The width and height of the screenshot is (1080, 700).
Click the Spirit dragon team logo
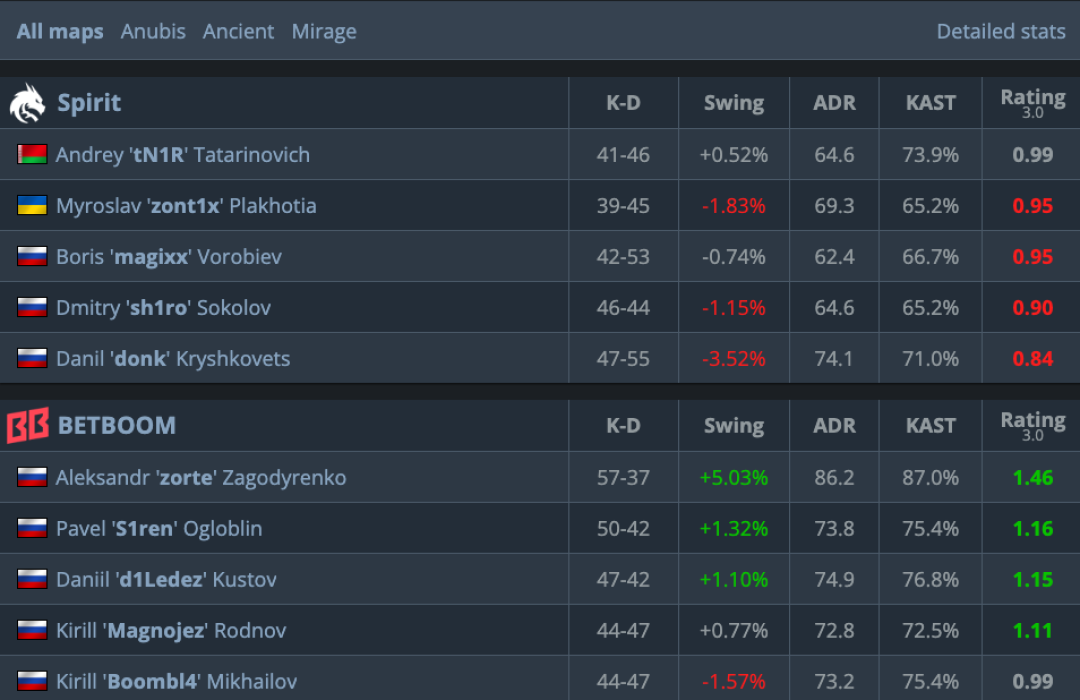(x=28, y=103)
